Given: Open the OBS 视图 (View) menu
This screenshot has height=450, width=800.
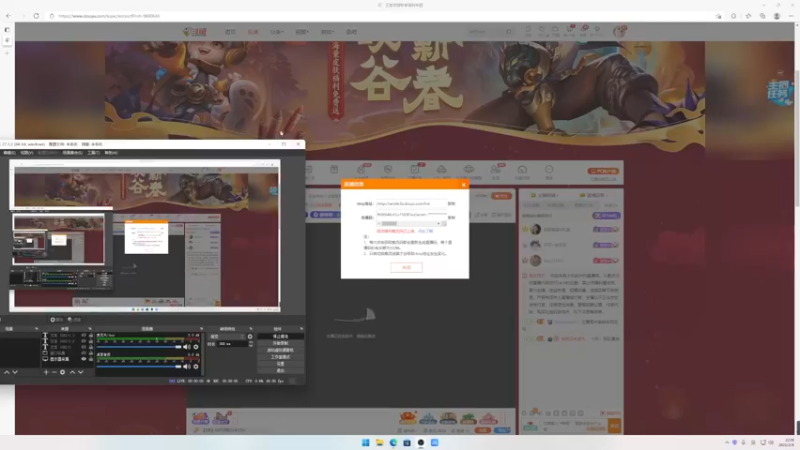Looking at the screenshot, I should [27, 153].
